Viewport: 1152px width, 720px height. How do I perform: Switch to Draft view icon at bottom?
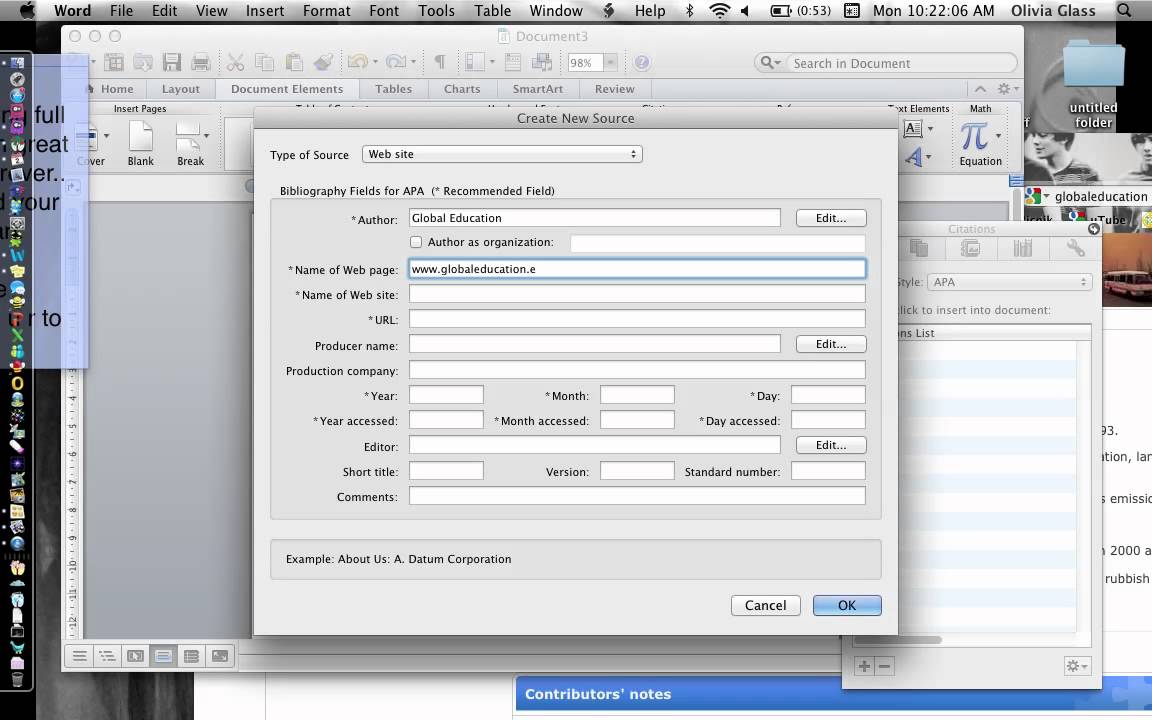[79, 656]
